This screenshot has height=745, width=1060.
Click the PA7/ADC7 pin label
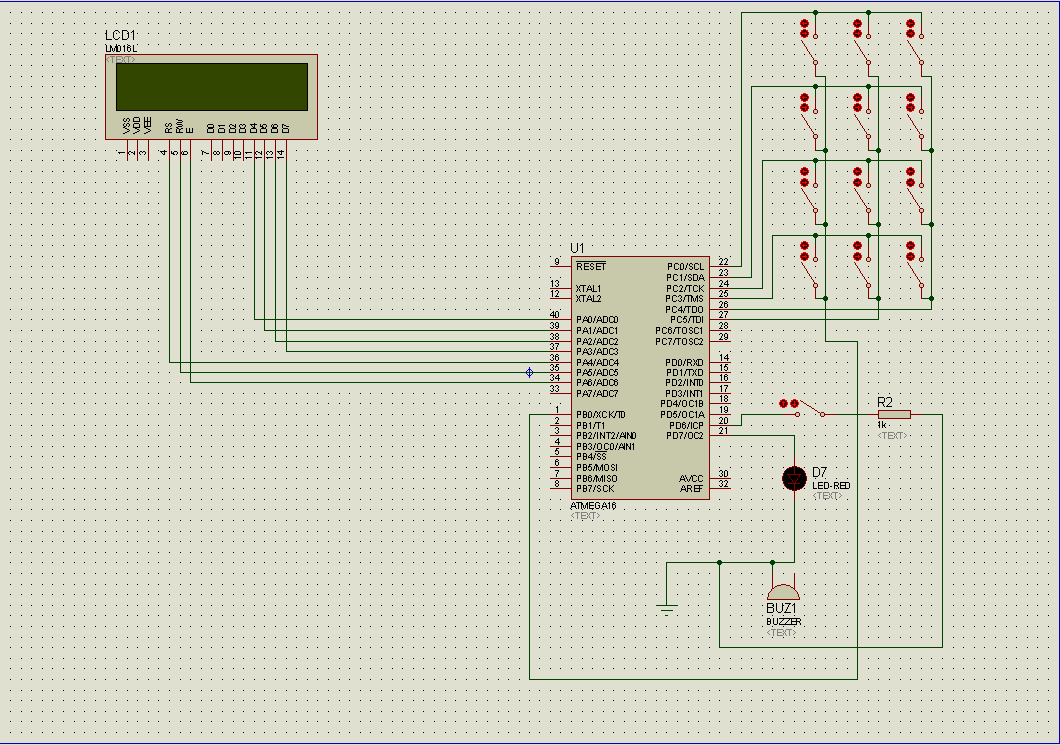pos(597,393)
